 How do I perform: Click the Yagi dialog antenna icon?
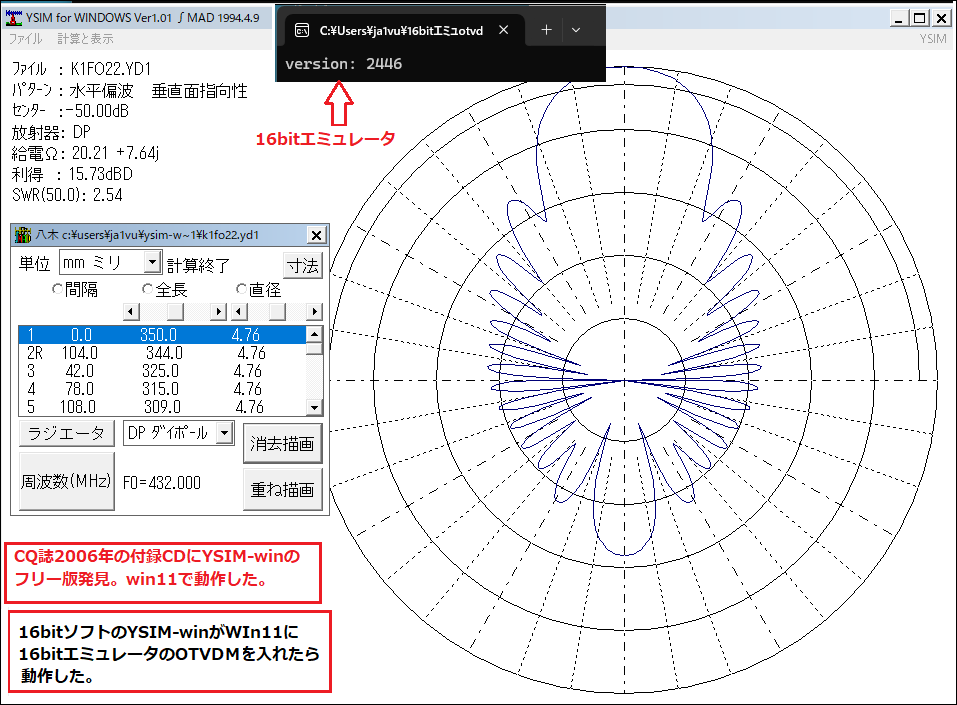(23, 235)
